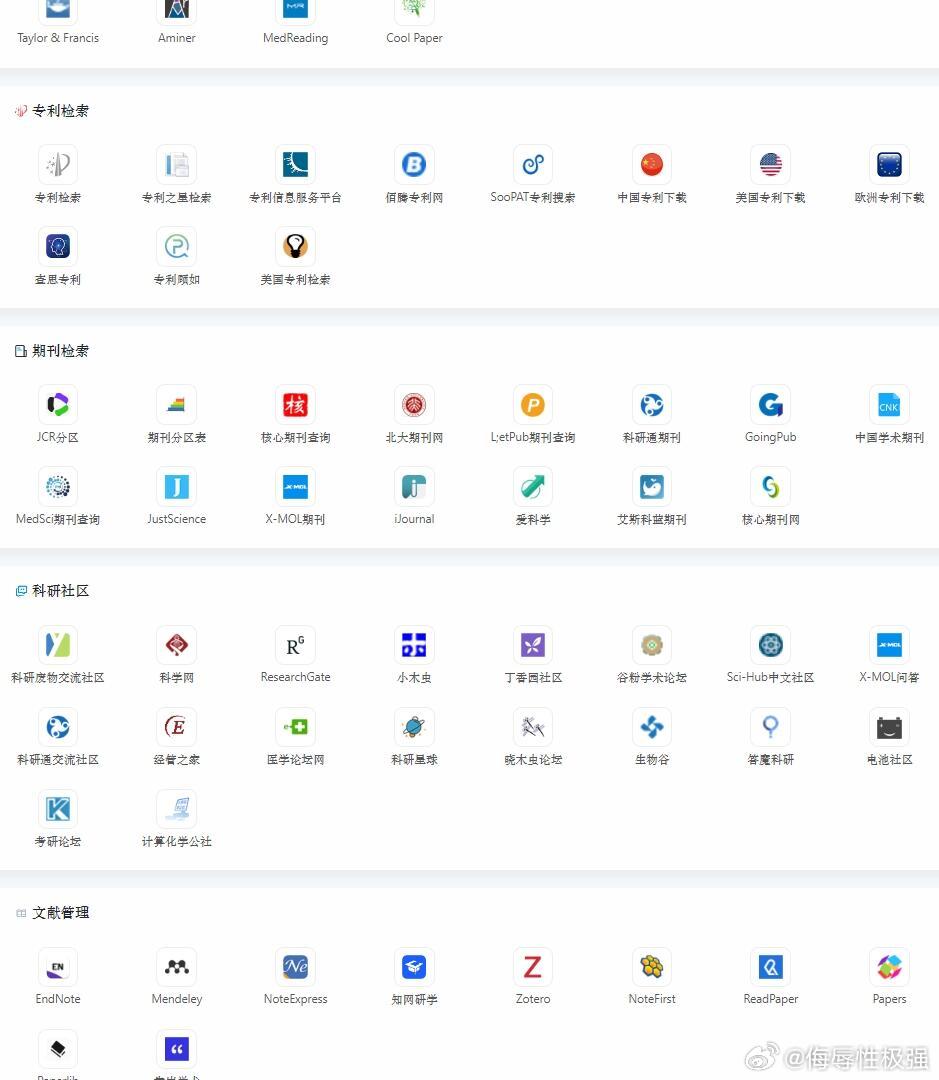
Task: Click the 科研通期刊 icon
Action: tap(652, 404)
